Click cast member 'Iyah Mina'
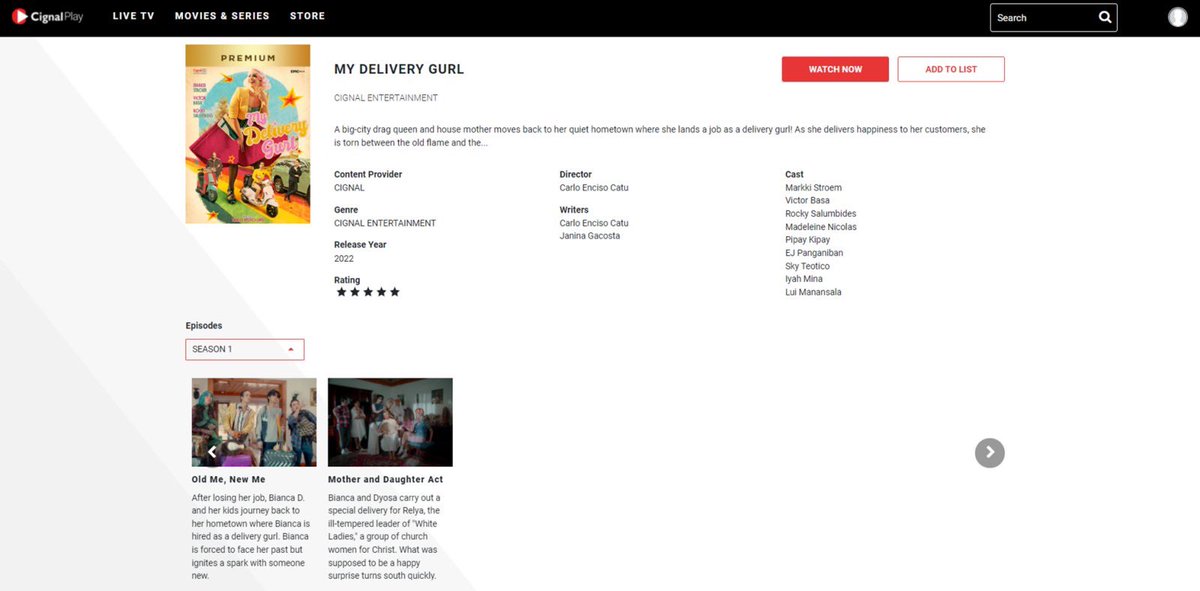Image resolution: width=1200 pixels, height=591 pixels. pos(804,279)
